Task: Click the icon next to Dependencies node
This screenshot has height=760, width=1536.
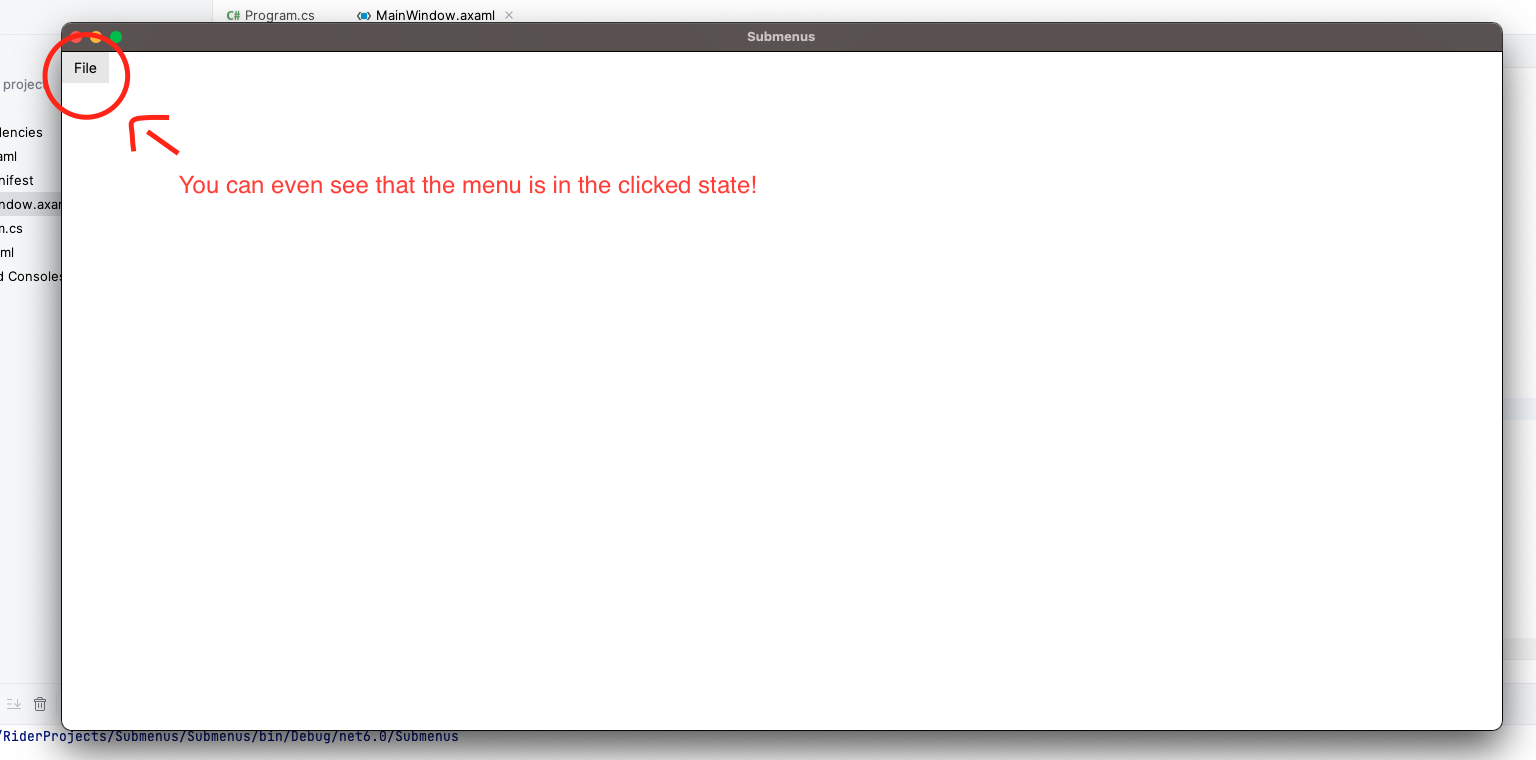Action: coord(0,132)
